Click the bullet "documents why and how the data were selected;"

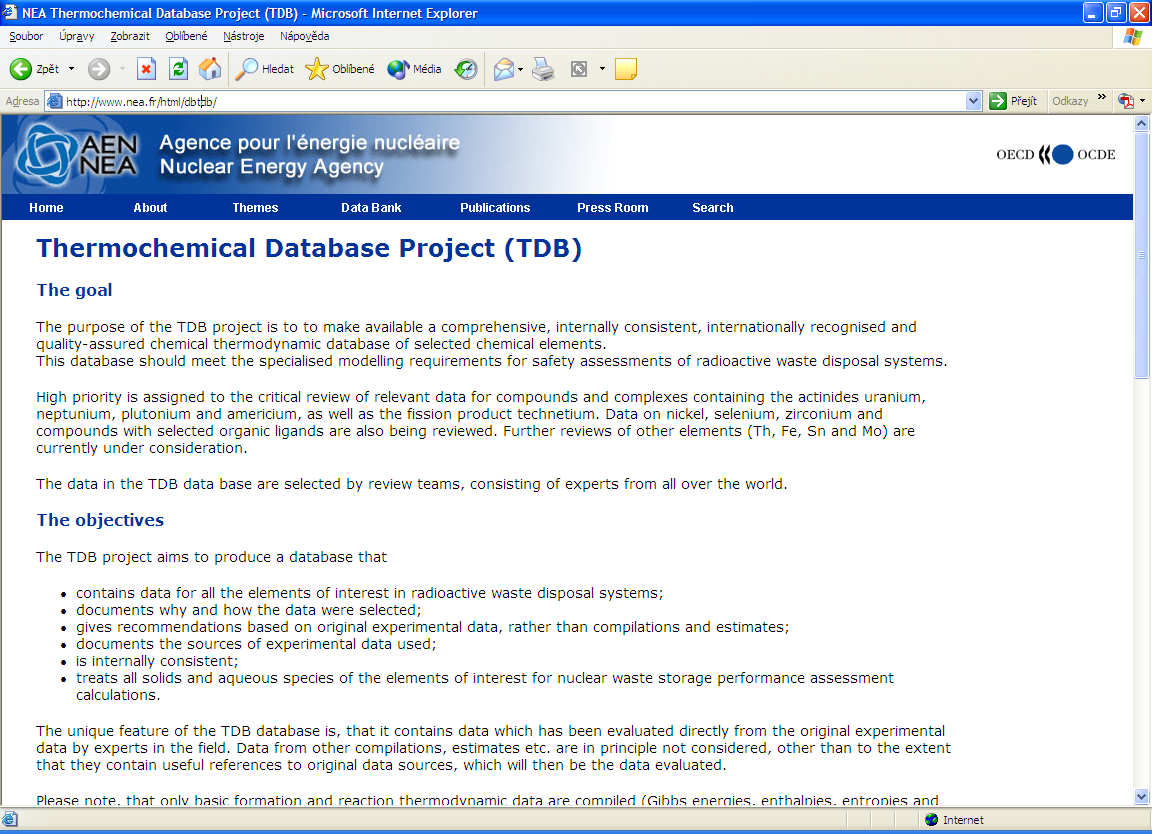(x=248, y=610)
